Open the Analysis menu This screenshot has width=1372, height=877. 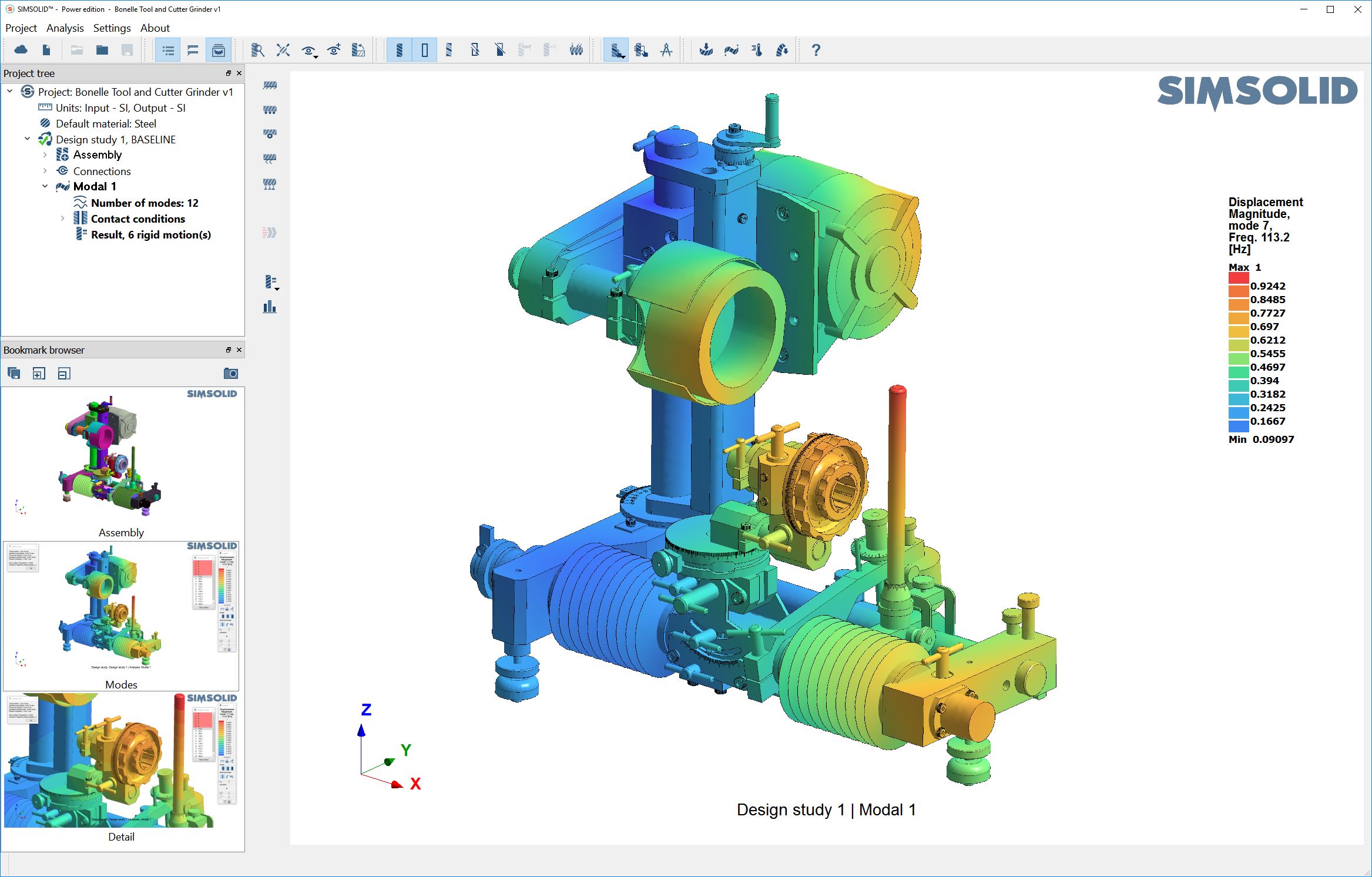coord(65,28)
